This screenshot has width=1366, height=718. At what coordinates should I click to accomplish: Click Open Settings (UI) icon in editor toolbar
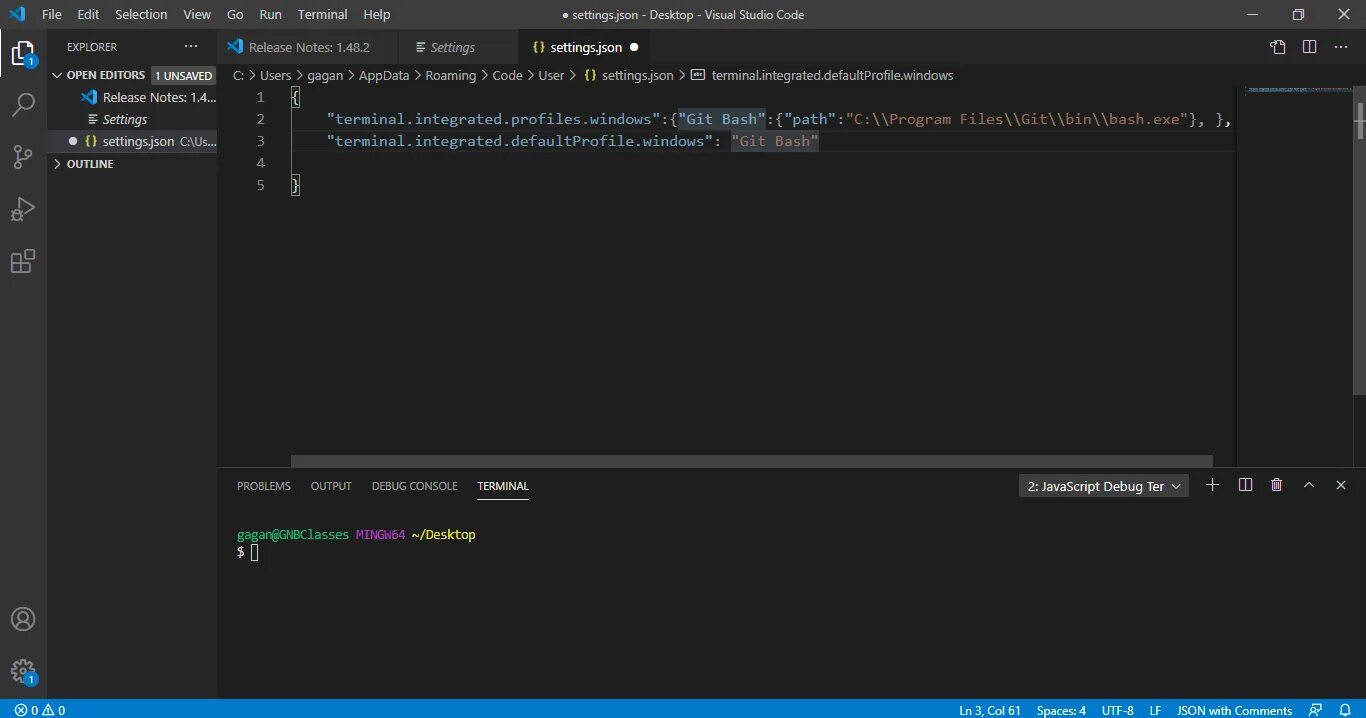tap(1278, 47)
